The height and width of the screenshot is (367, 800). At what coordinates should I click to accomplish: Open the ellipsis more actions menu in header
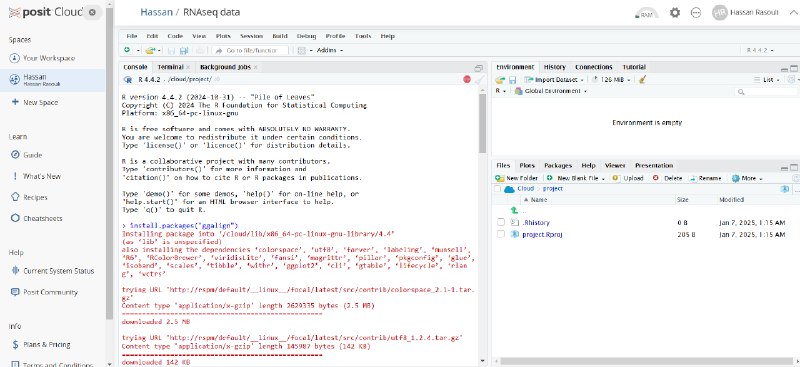[695, 13]
